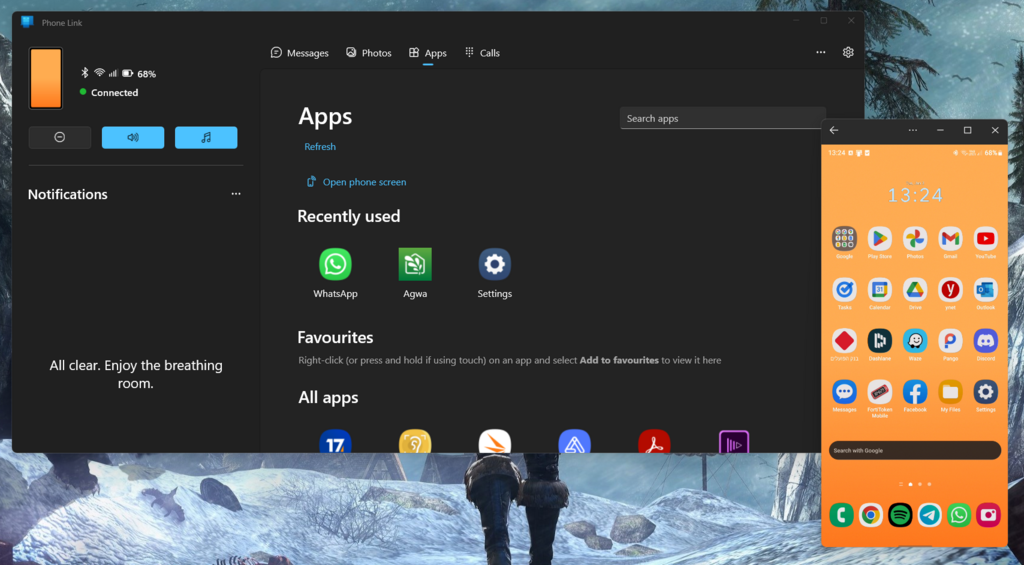Open Settings app under Recently used
1024x565 pixels.
tap(494, 265)
